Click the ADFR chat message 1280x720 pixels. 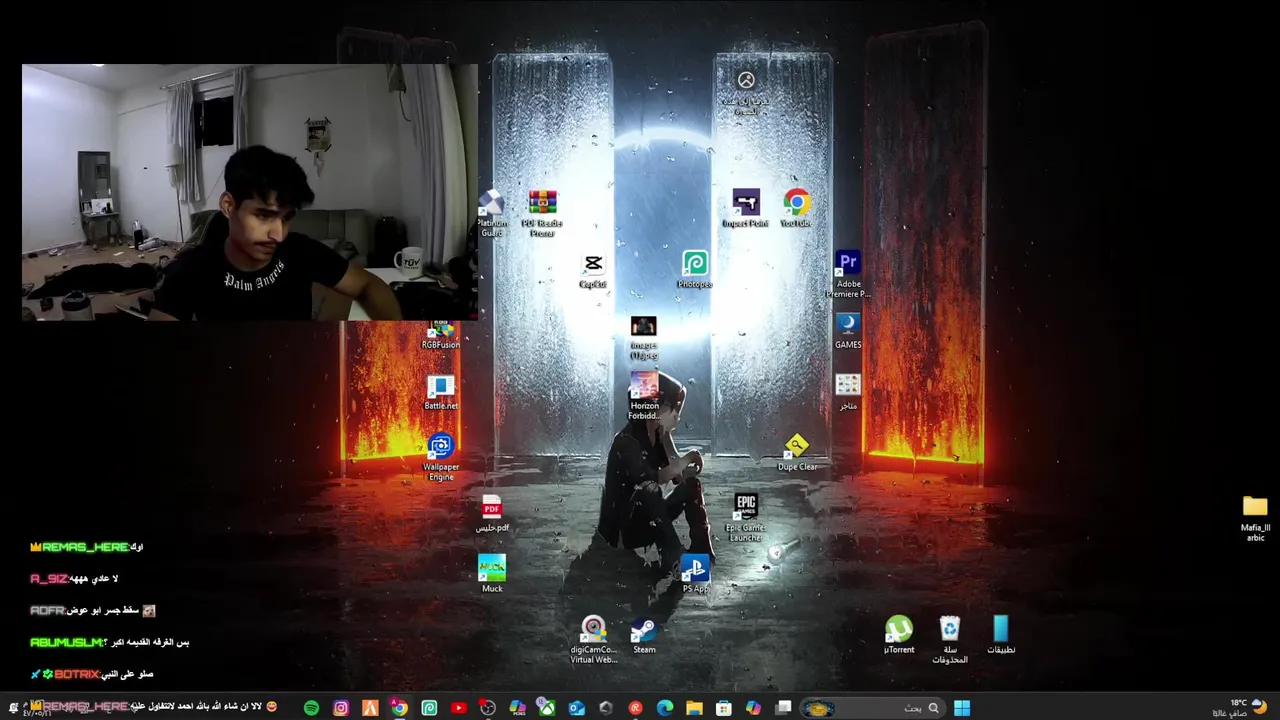(93, 610)
